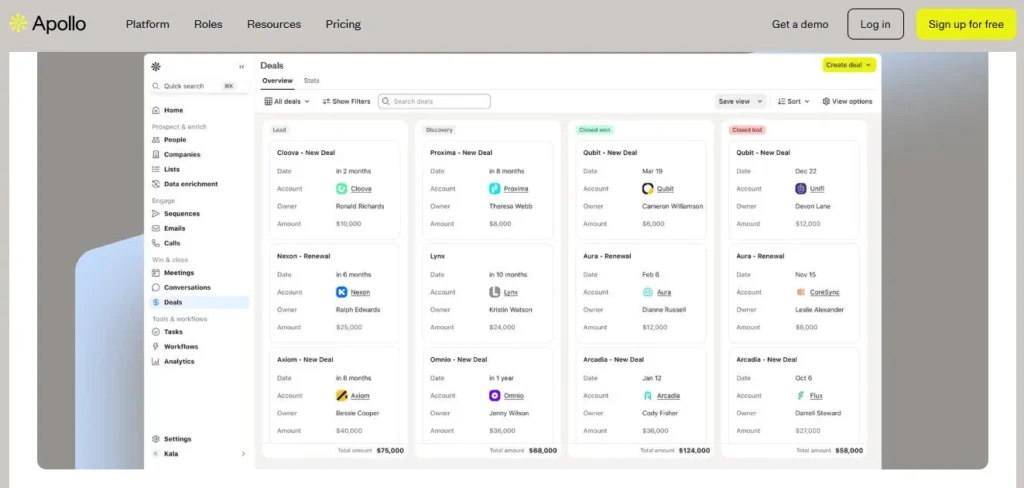
Task: Click the Cloova account link
Action: 360,189
